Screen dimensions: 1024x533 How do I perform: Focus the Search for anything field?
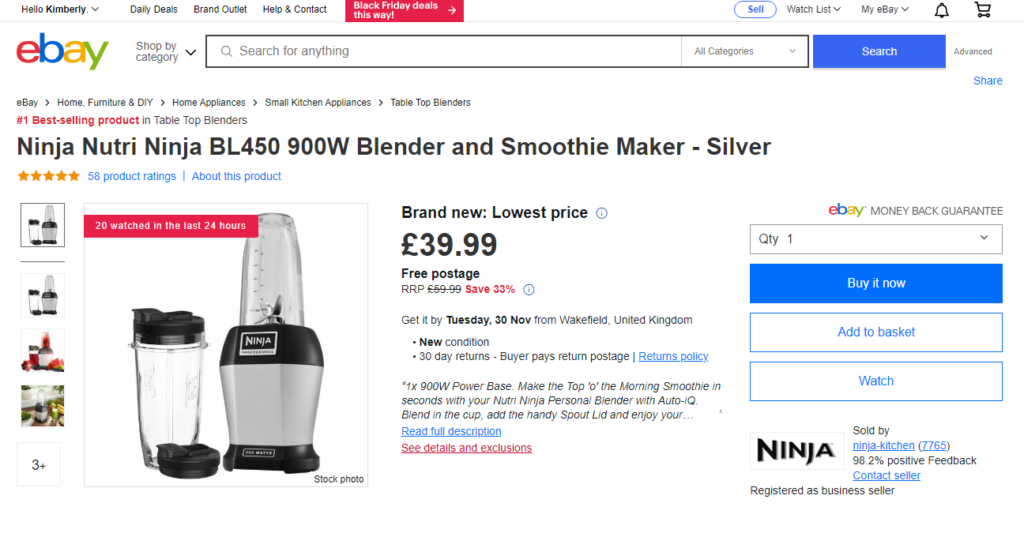click(x=450, y=51)
